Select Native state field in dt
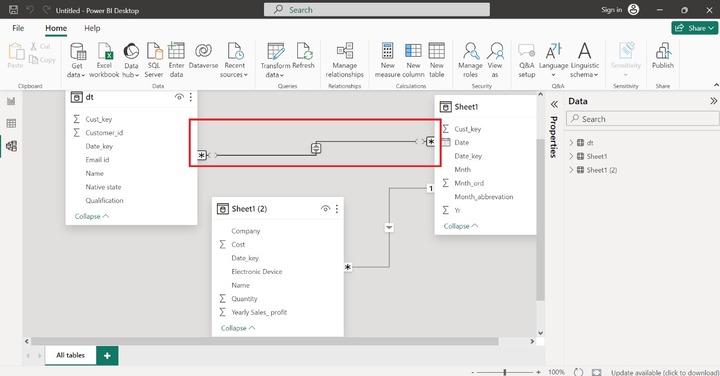720x376 pixels. pyautogui.click(x=103, y=187)
